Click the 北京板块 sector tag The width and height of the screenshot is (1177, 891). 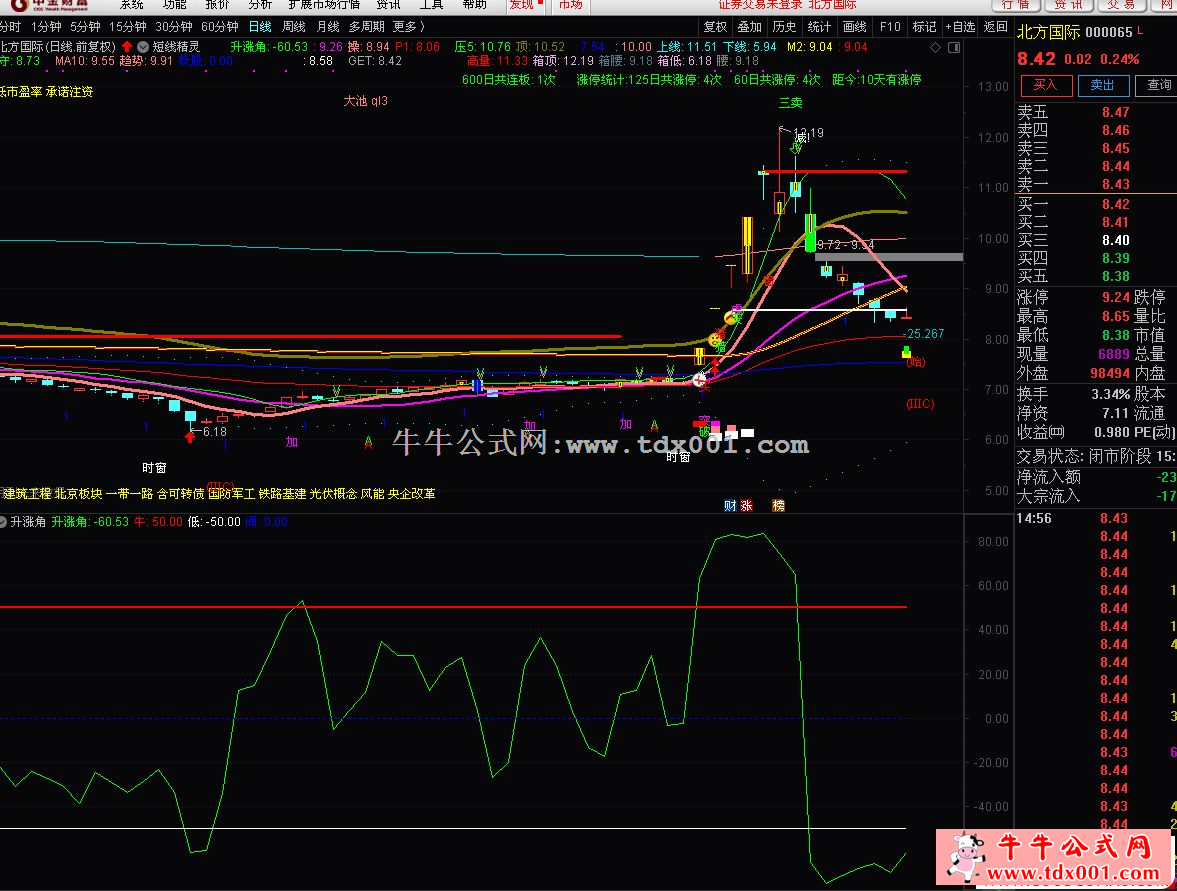point(78,493)
